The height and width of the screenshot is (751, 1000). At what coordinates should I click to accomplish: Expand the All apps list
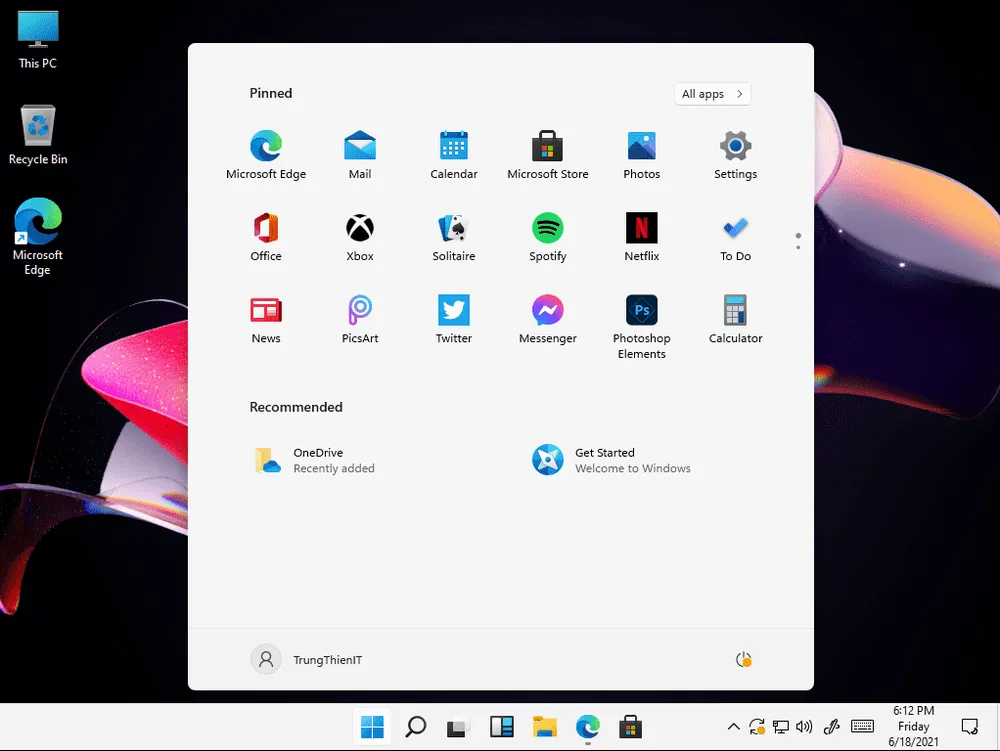point(711,93)
